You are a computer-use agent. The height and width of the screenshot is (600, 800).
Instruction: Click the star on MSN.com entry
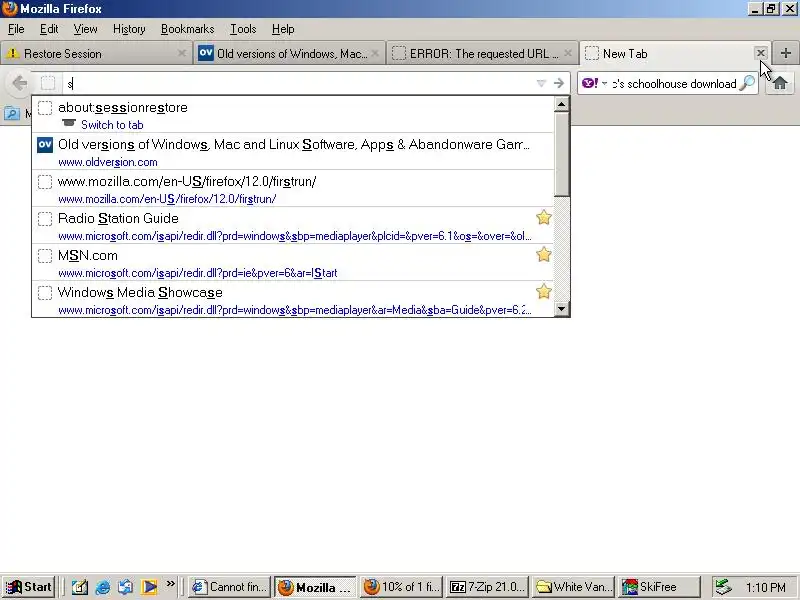[544, 254]
